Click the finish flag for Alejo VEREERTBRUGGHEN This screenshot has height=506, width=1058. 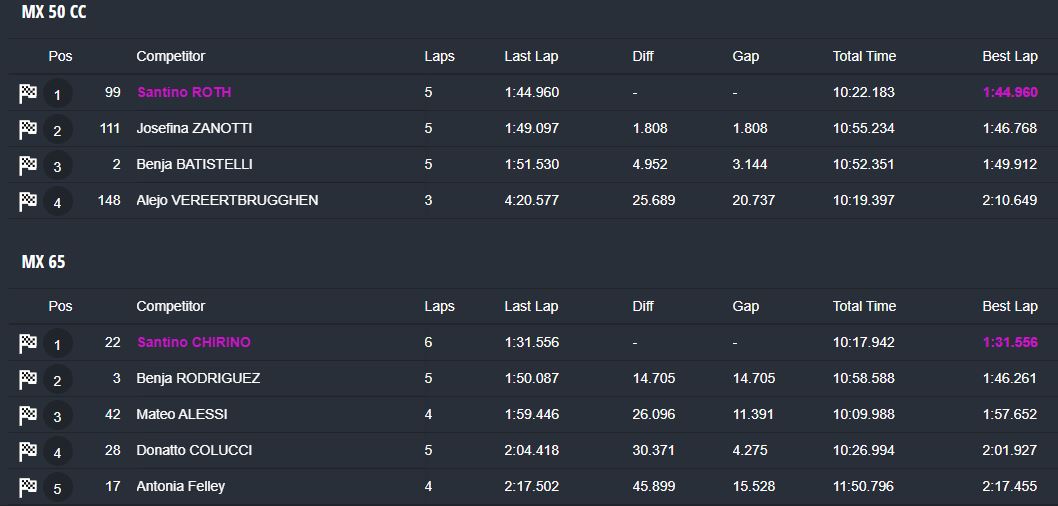28,201
